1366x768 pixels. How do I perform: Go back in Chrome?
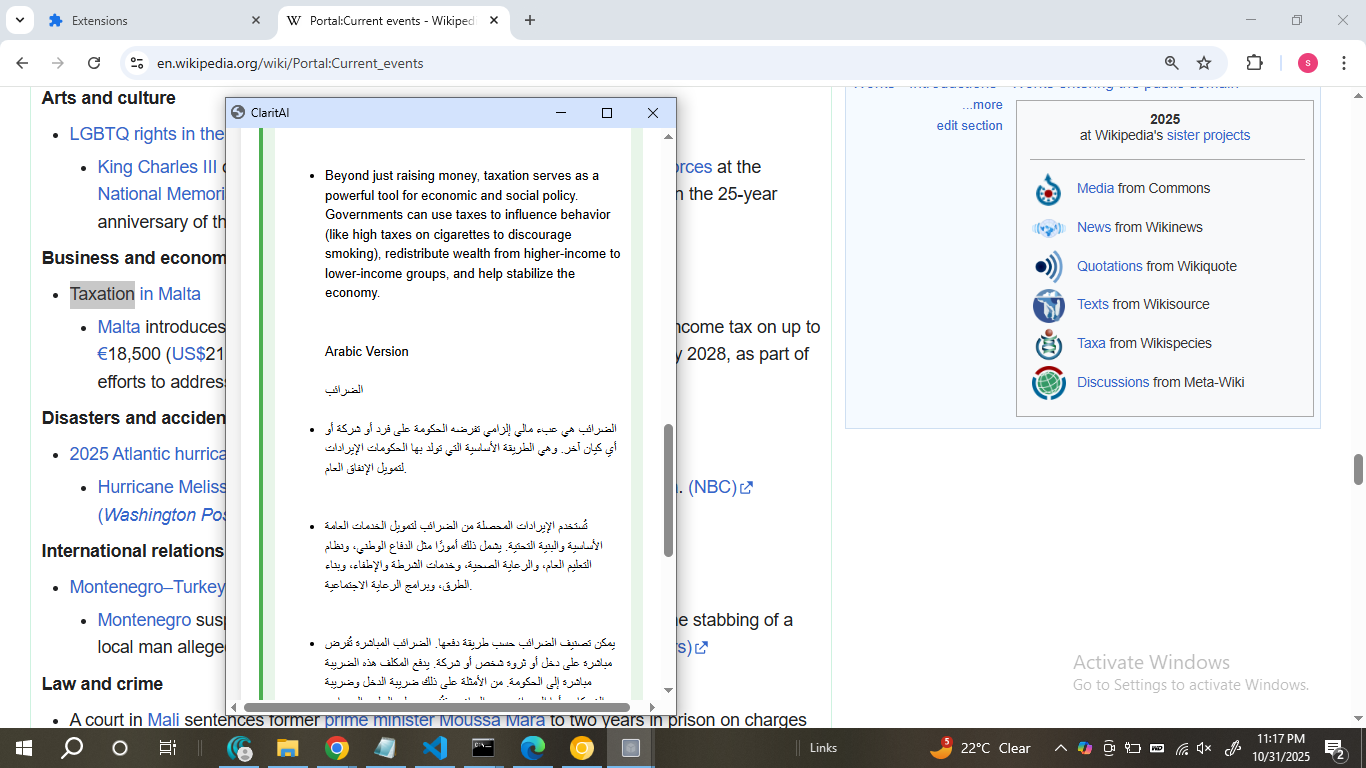click(x=22, y=63)
